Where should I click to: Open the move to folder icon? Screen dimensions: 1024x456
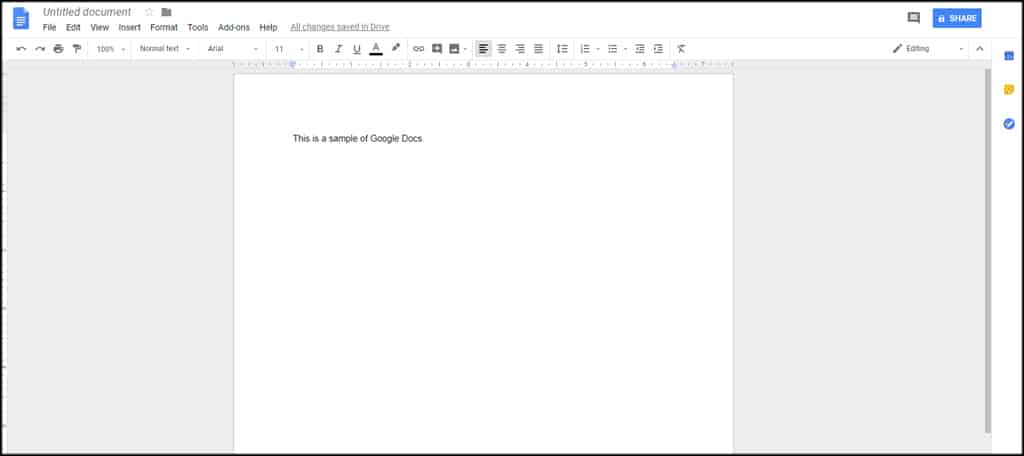[167, 12]
